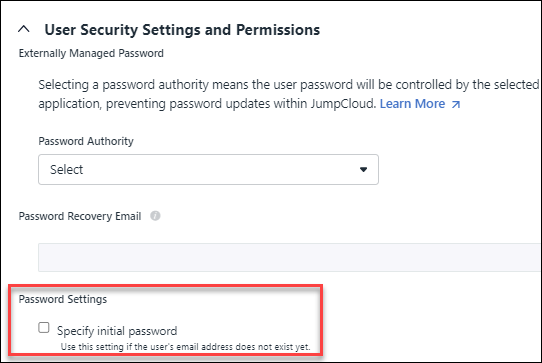Click the hint about user's email not existing
Viewport: 542px width, 363px height.
[186, 347]
